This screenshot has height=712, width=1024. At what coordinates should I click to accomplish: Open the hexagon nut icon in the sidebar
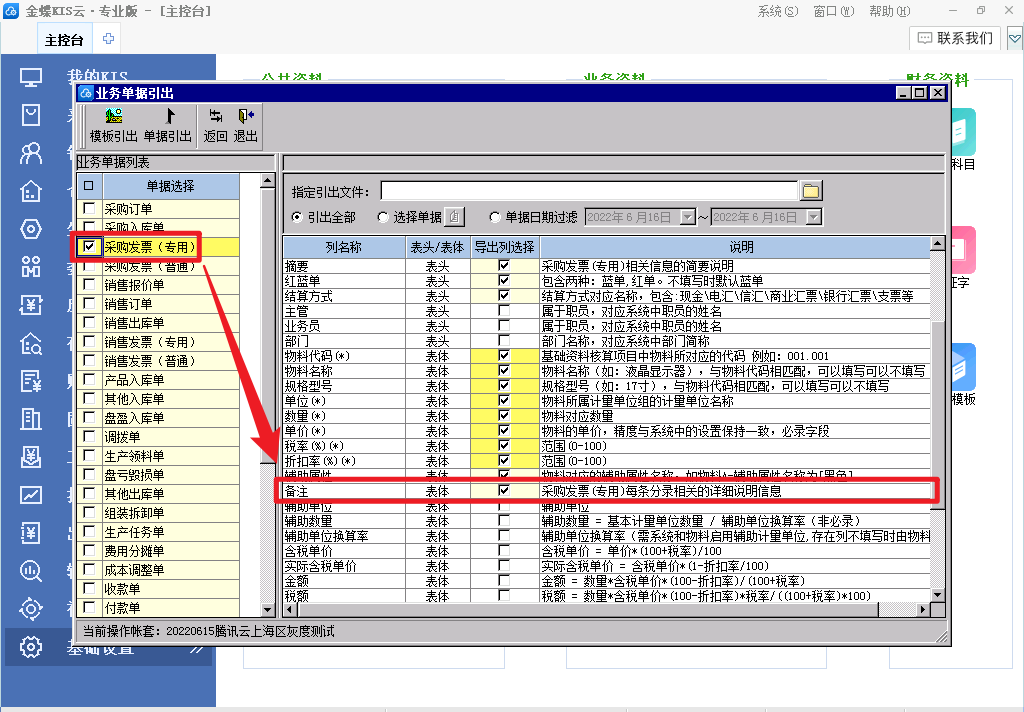(x=31, y=229)
